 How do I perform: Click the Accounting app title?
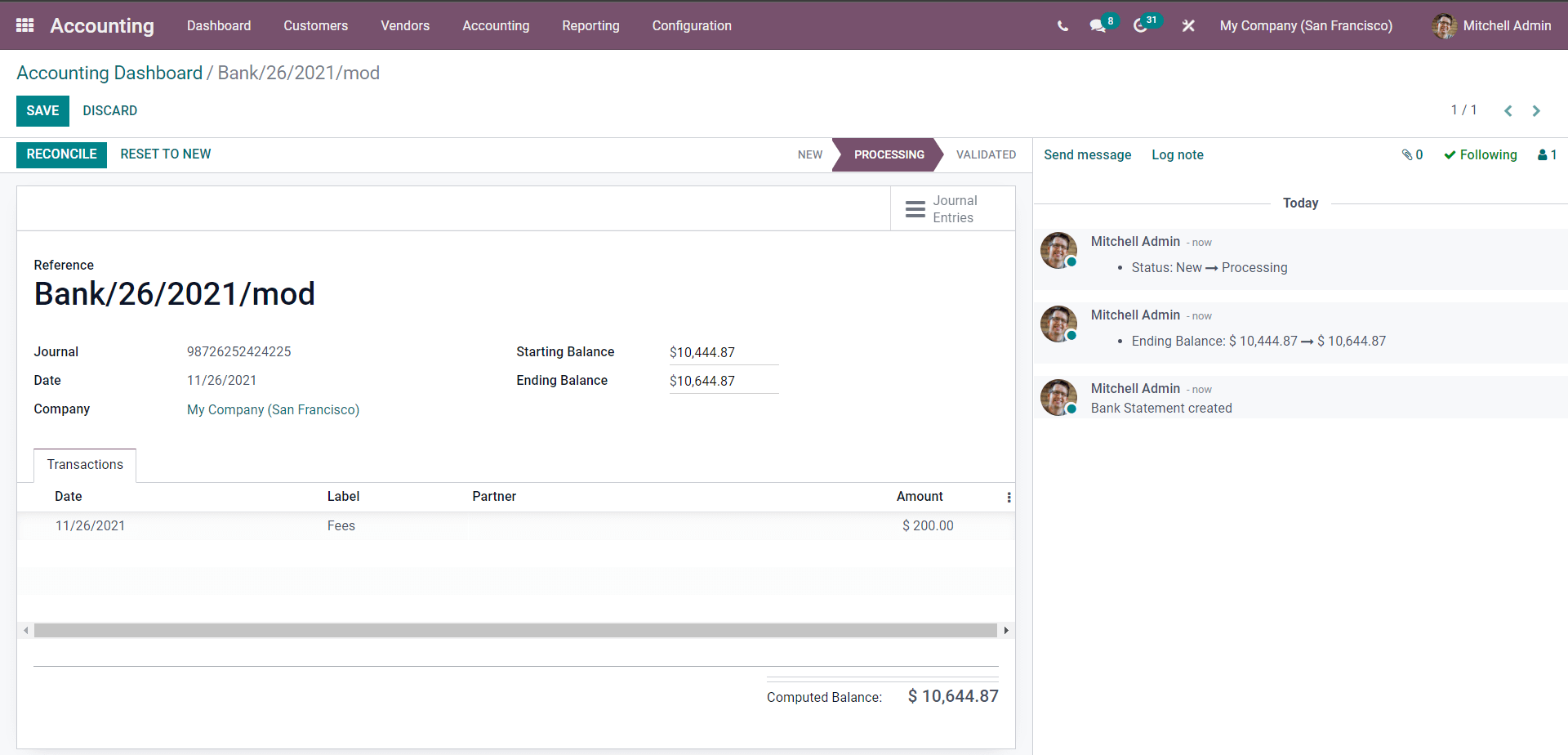tap(102, 26)
